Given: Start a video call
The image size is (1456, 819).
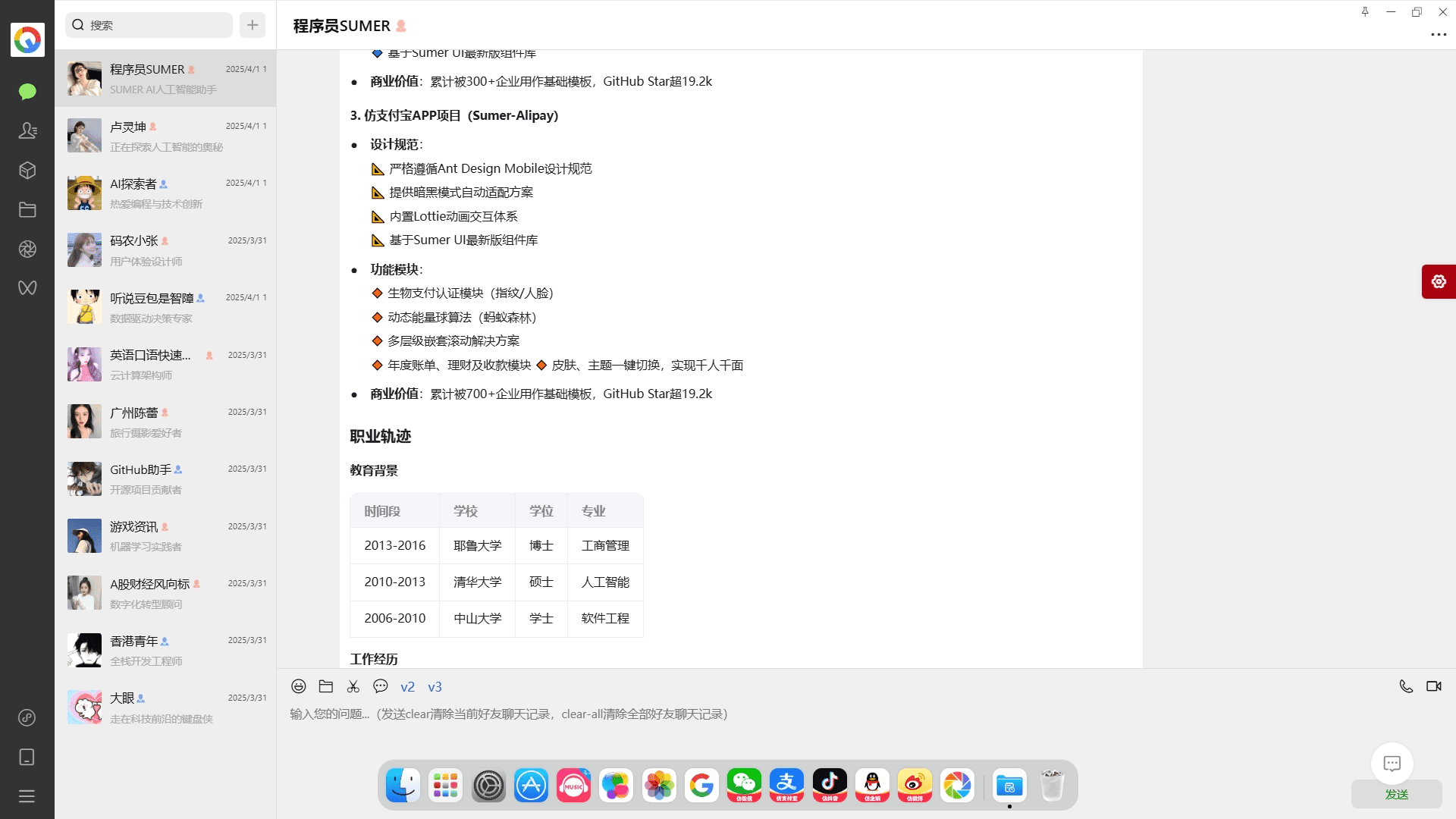Looking at the screenshot, I should pyautogui.click(x=1434, y=686).
